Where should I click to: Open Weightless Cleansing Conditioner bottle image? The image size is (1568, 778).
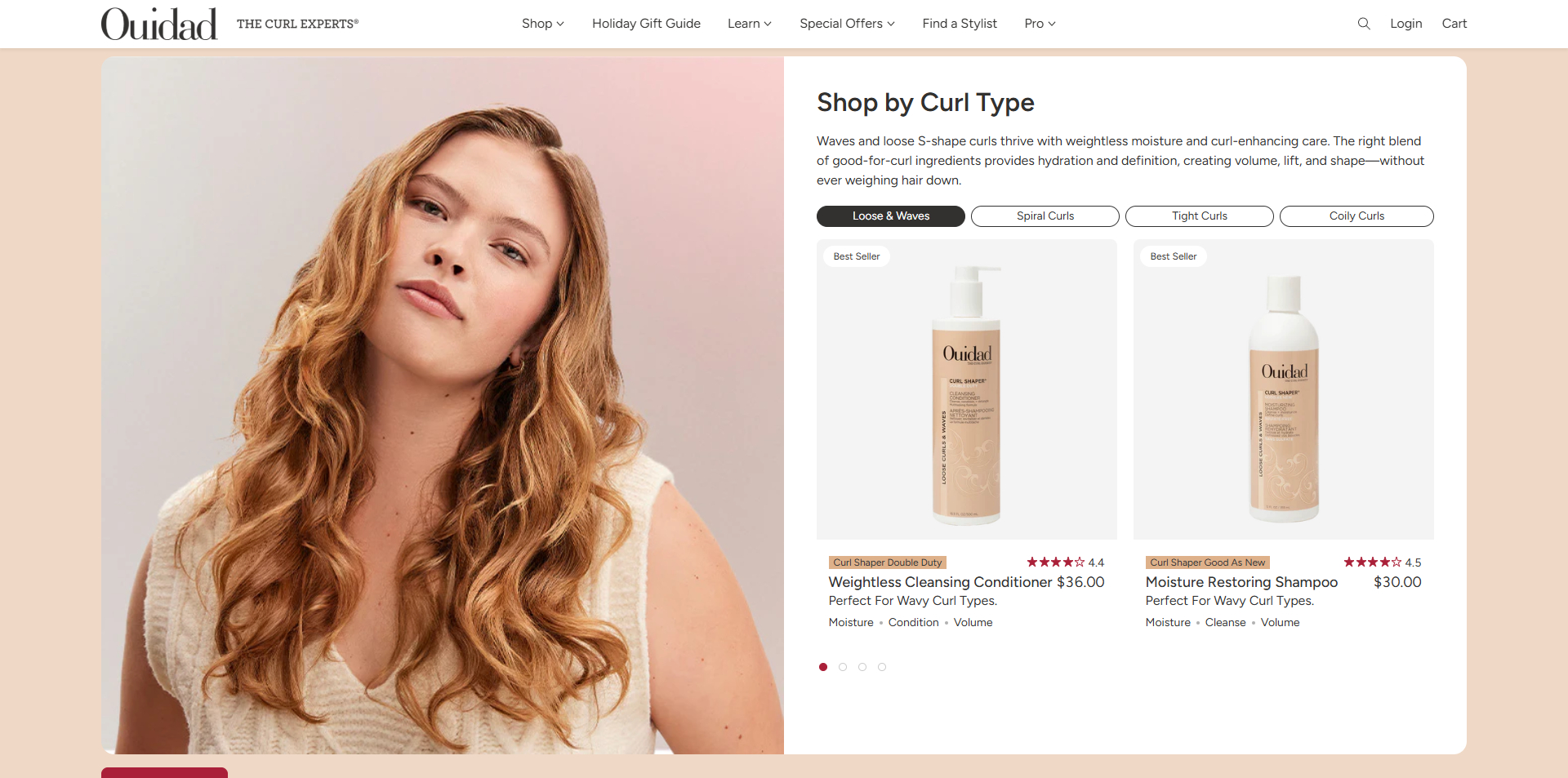tap(967, 389)
